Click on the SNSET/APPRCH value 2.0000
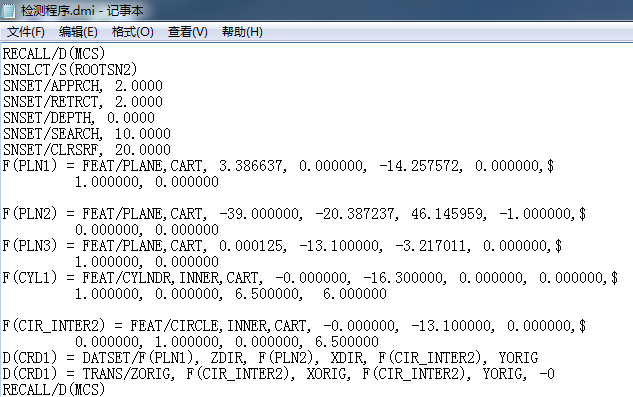633x397 pixels. pyautogui.click(x=139, y=86)
